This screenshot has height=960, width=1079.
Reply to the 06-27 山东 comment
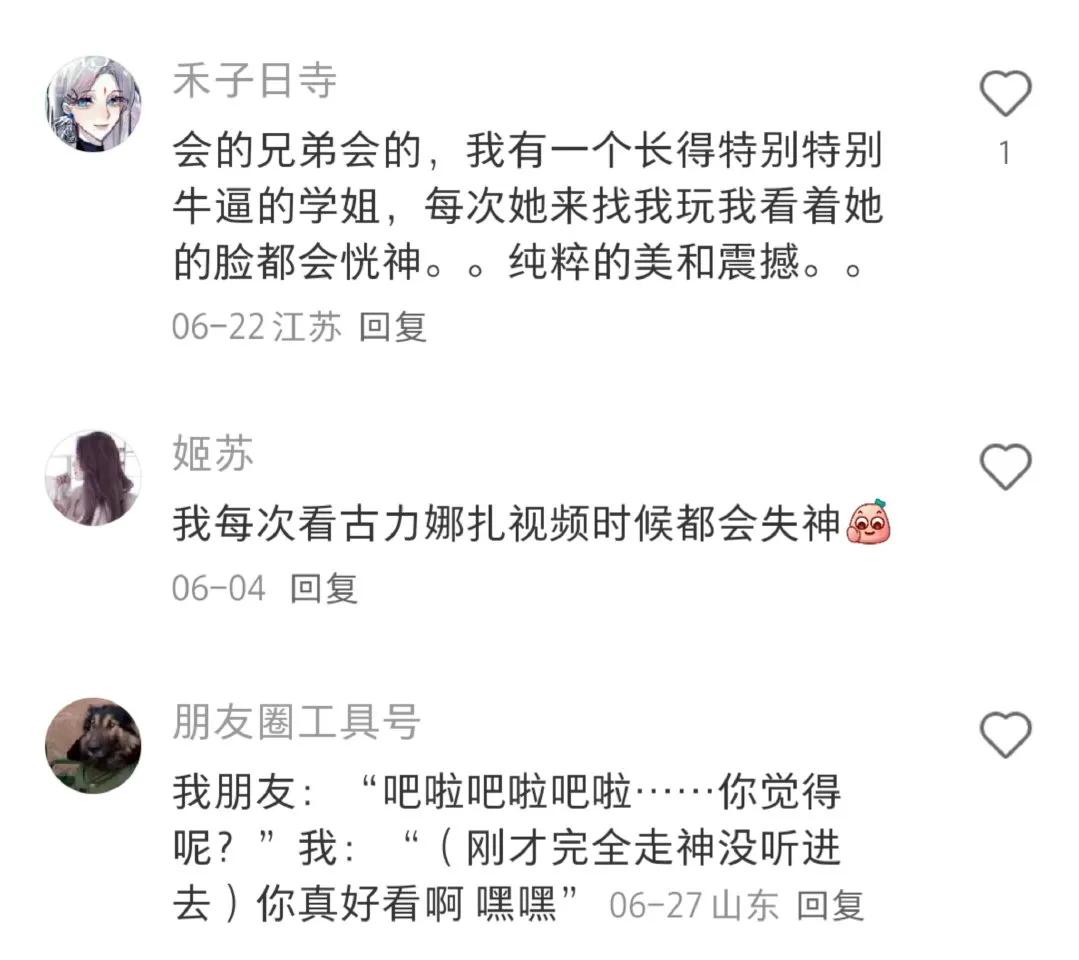830,906
